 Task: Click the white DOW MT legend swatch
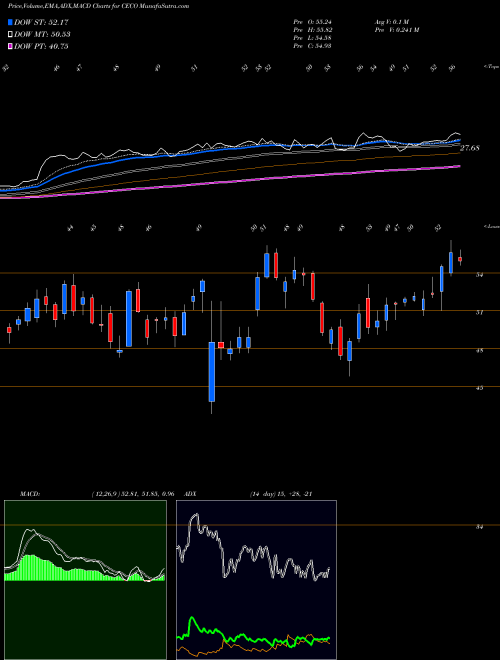11,35
